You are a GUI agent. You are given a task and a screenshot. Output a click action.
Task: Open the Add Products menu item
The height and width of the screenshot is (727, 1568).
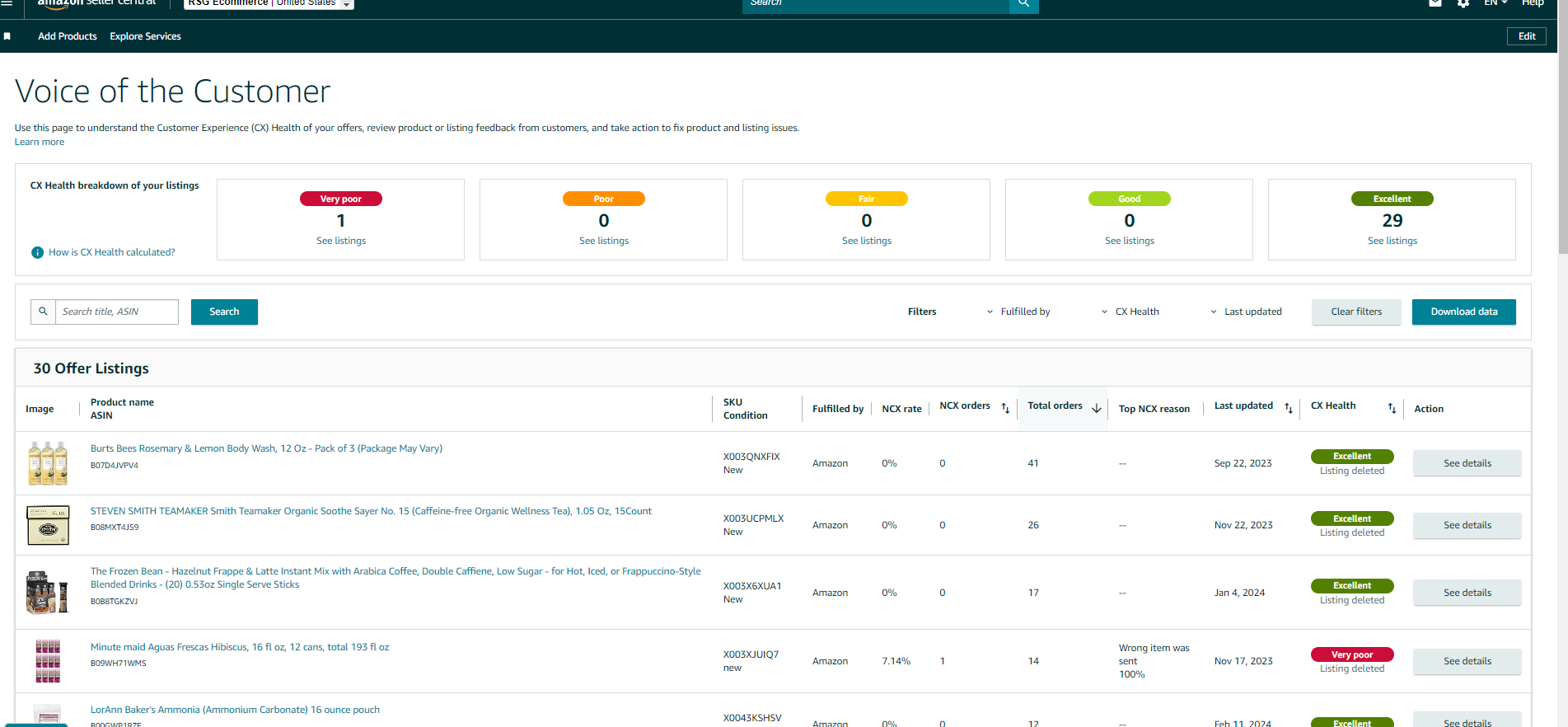tap(68, 36)
